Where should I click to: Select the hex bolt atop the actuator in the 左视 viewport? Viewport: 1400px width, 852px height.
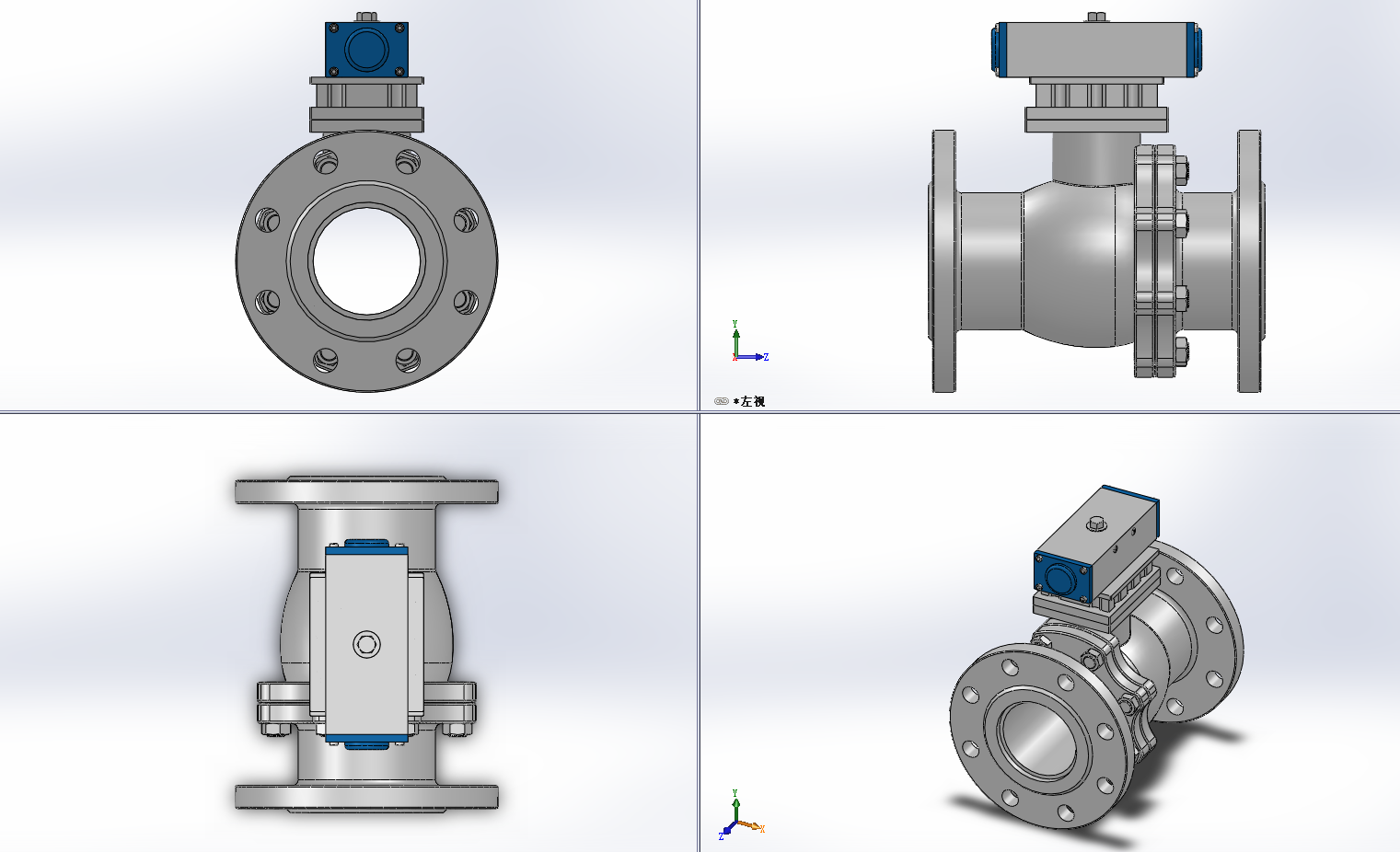click(1095, 17)
